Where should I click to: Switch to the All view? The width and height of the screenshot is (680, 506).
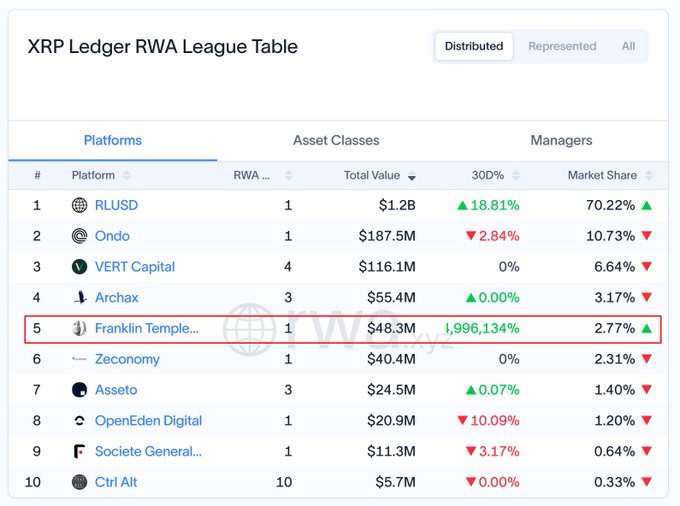click(x=628, y=46)
